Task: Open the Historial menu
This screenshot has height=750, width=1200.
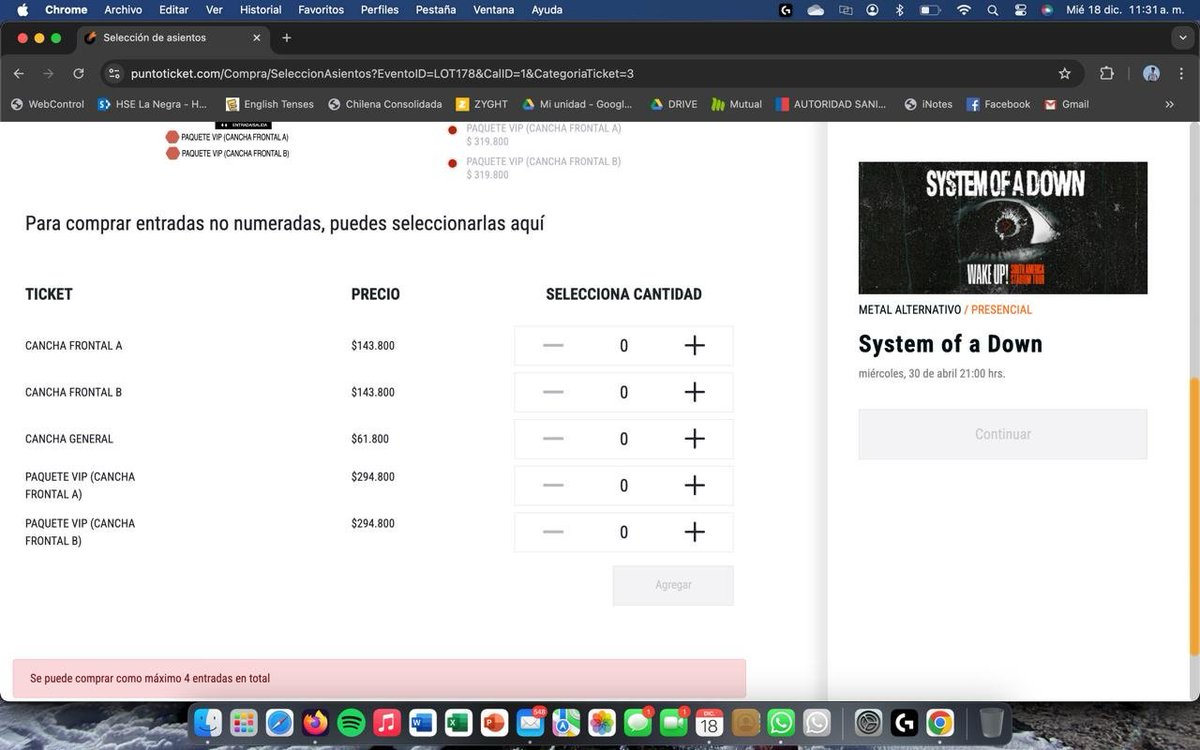Action: pos(260,10)
